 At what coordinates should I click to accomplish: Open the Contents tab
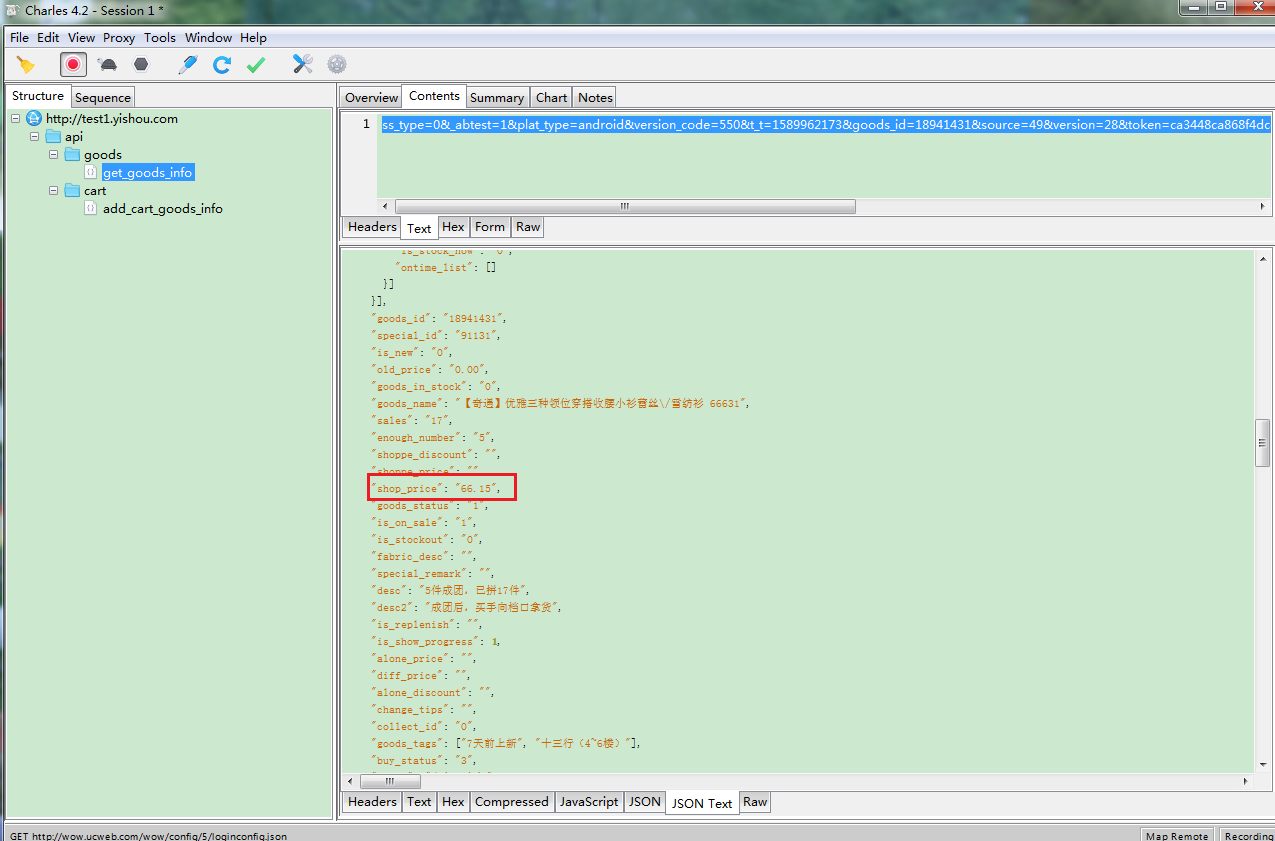point(435,96)
